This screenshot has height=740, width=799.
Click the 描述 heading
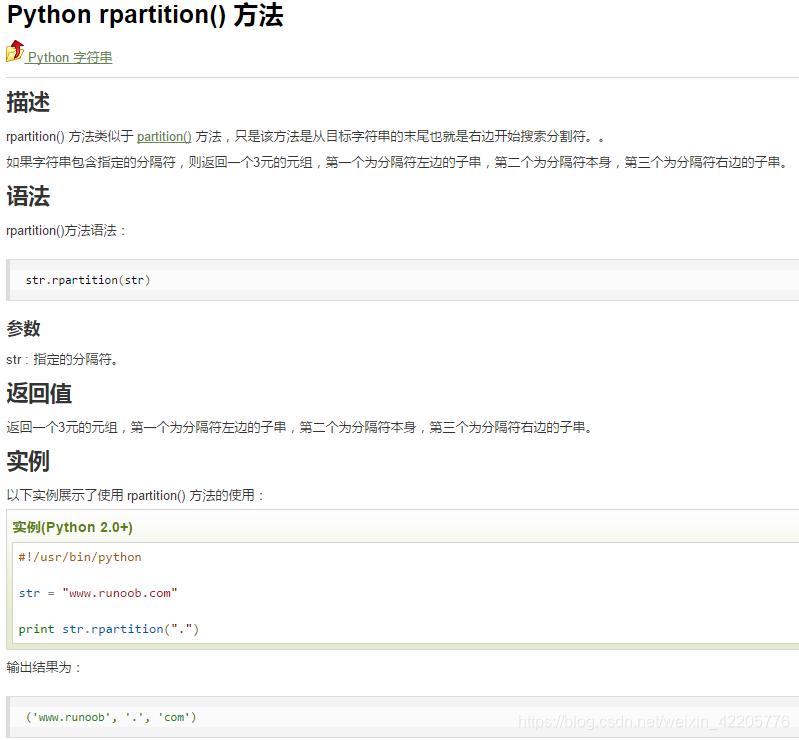coord(28,102)
